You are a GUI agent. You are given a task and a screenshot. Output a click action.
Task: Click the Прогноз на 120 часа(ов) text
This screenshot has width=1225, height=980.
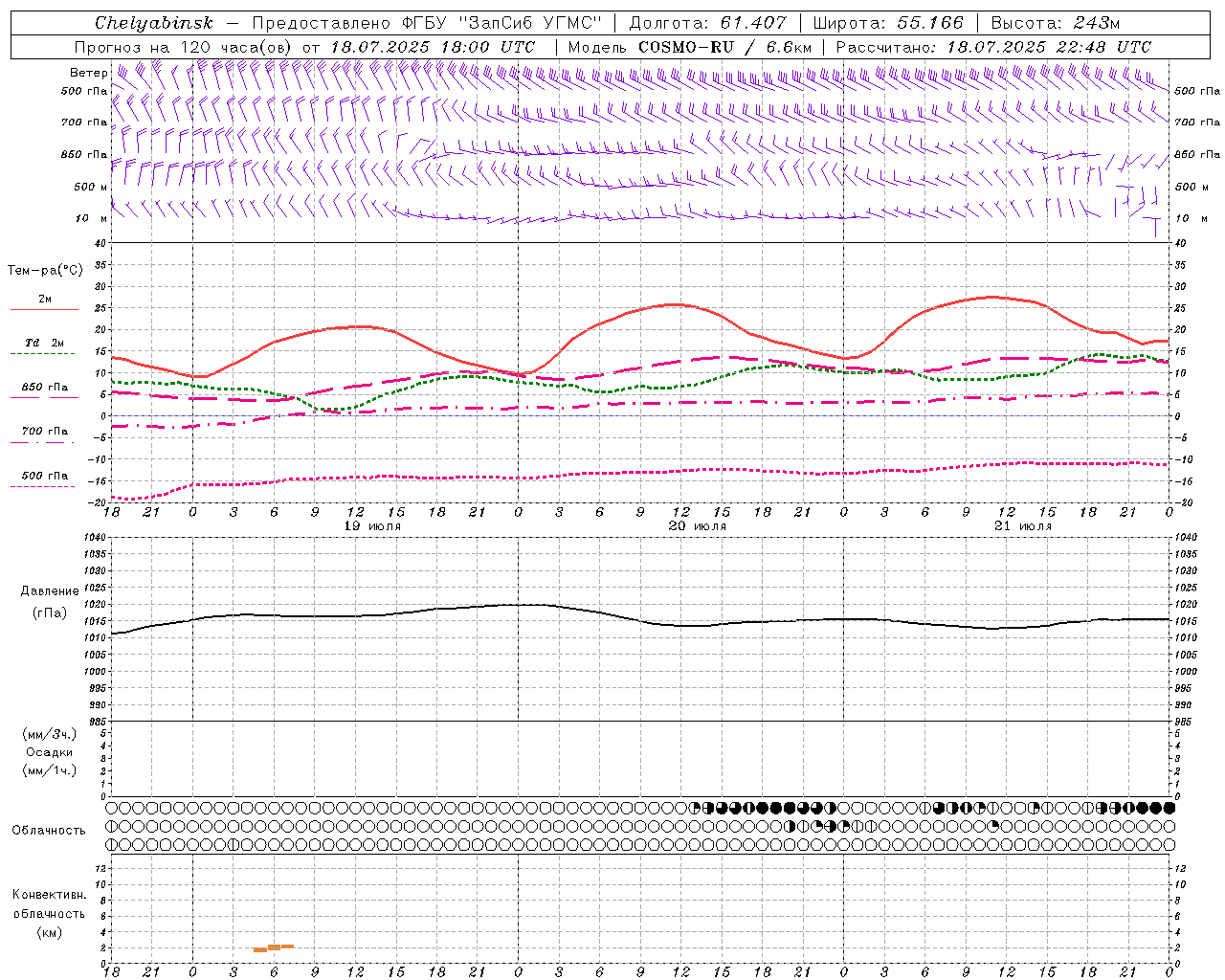(x=185, y=47)
